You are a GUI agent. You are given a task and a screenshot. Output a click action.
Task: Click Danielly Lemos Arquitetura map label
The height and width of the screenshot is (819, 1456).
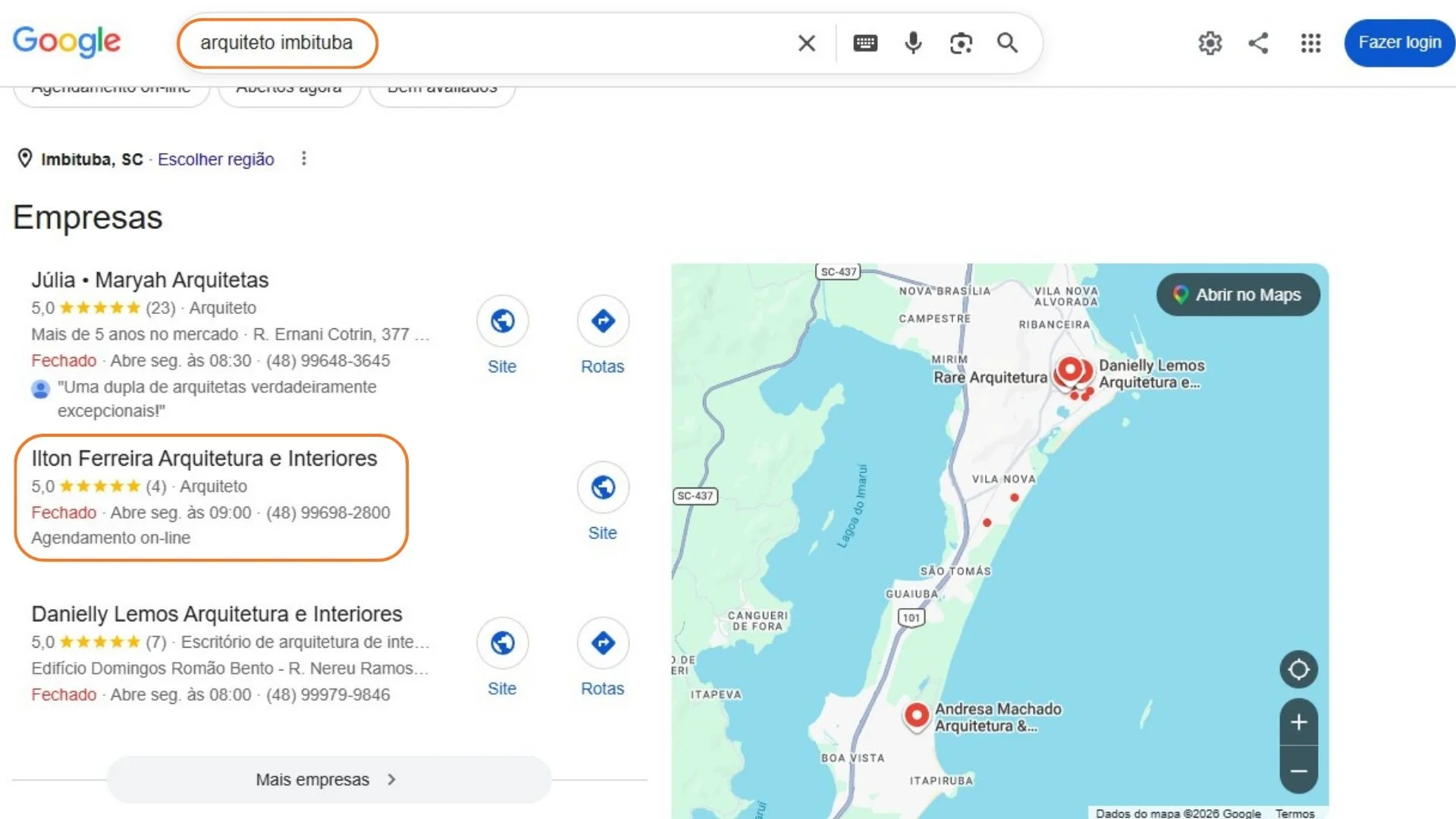click(x=1151, y=374)
